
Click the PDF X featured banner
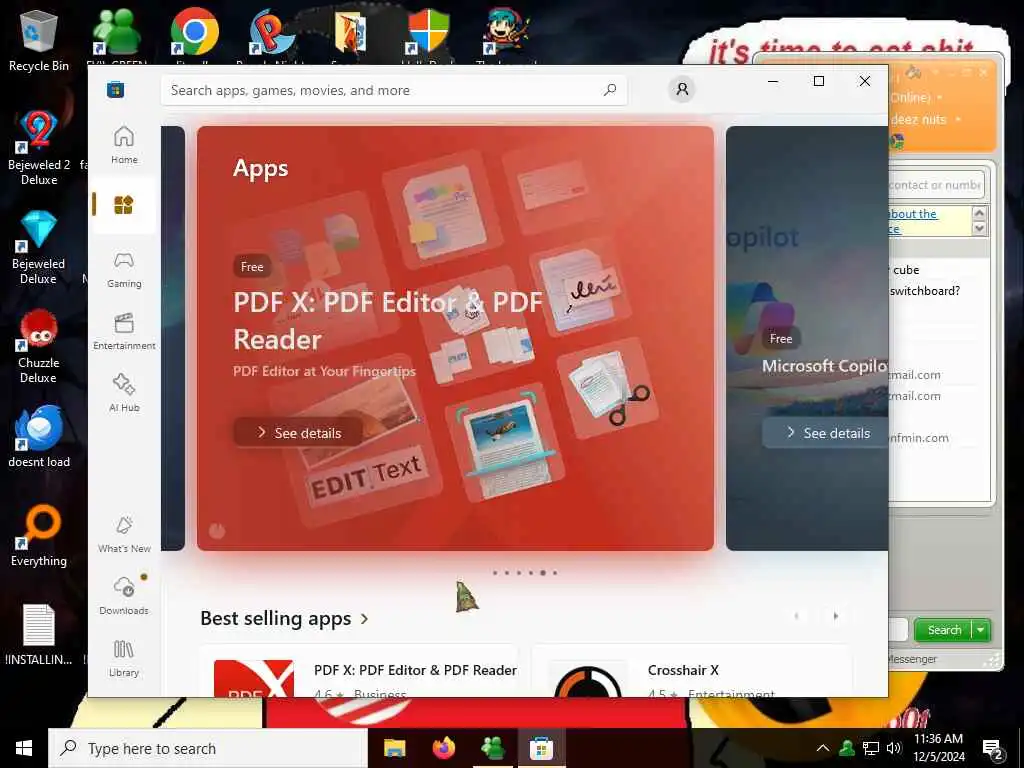(x=455, y=338)
